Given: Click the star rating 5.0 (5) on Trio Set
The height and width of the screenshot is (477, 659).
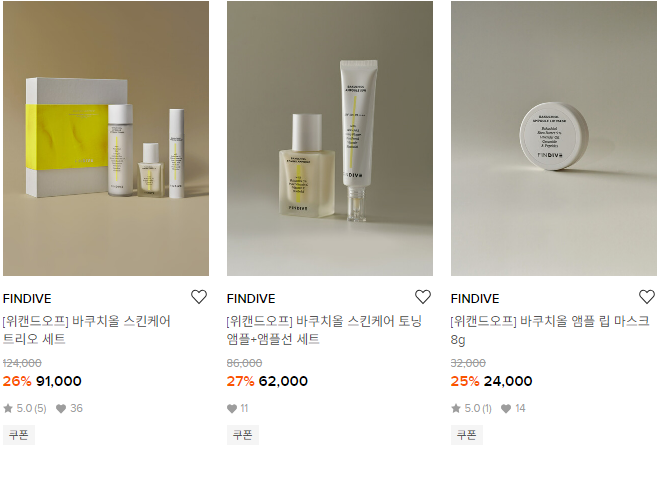Looking at the screenshot, I should pos(25,408).
